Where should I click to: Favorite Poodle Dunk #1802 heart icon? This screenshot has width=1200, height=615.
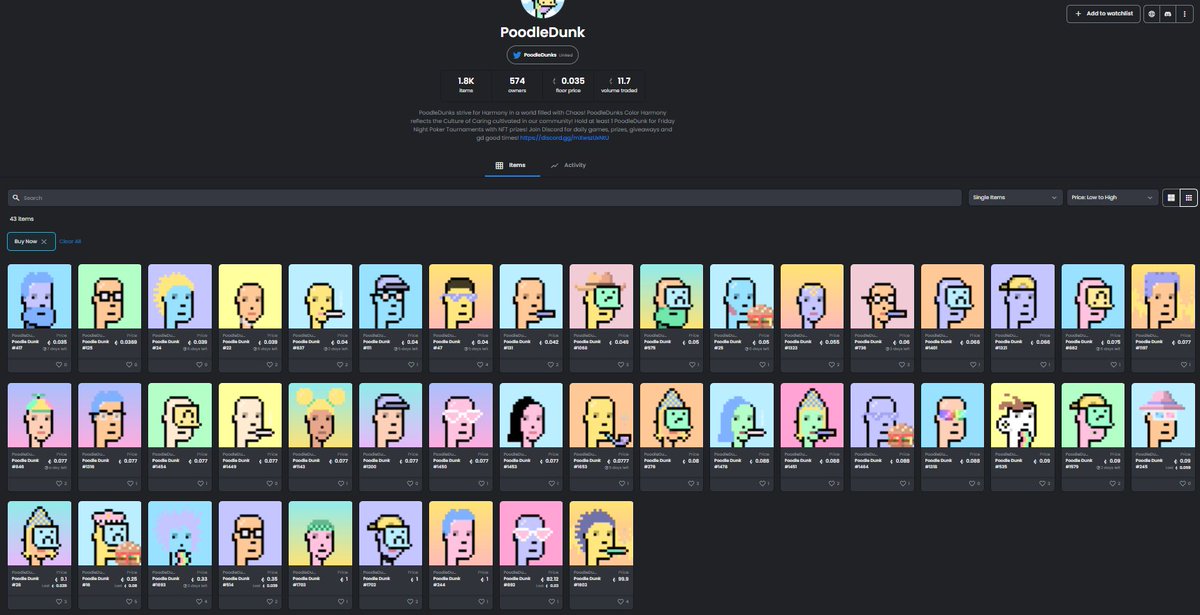(x=618, y=602)
